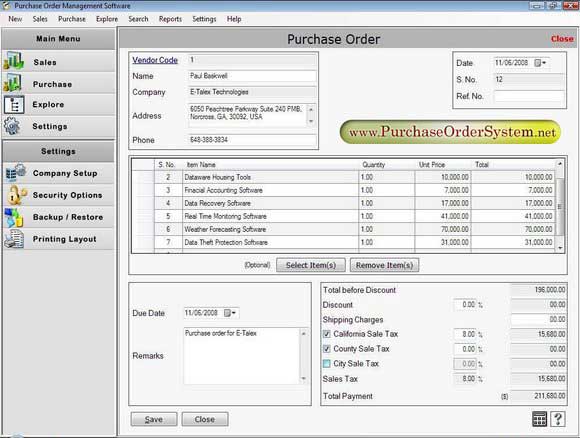Select the Sales entry in Main Menu
This screenshot has width=580, height=438.
pyautogui.click(x=58, y=61)
